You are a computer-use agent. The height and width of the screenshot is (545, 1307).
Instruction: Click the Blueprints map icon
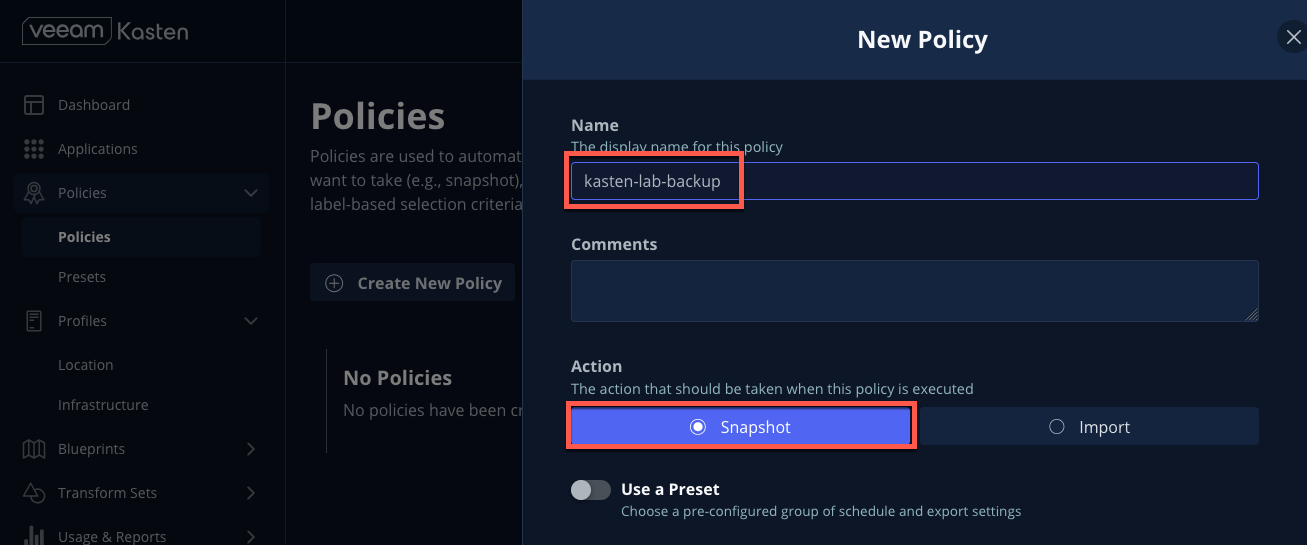[34, 449]
